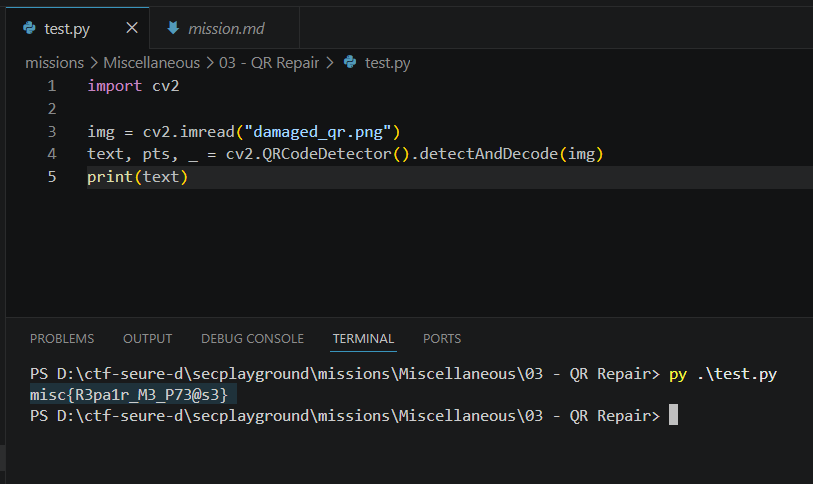Click line number 4 in the gutter
The image size is (813, 484).
52,154
